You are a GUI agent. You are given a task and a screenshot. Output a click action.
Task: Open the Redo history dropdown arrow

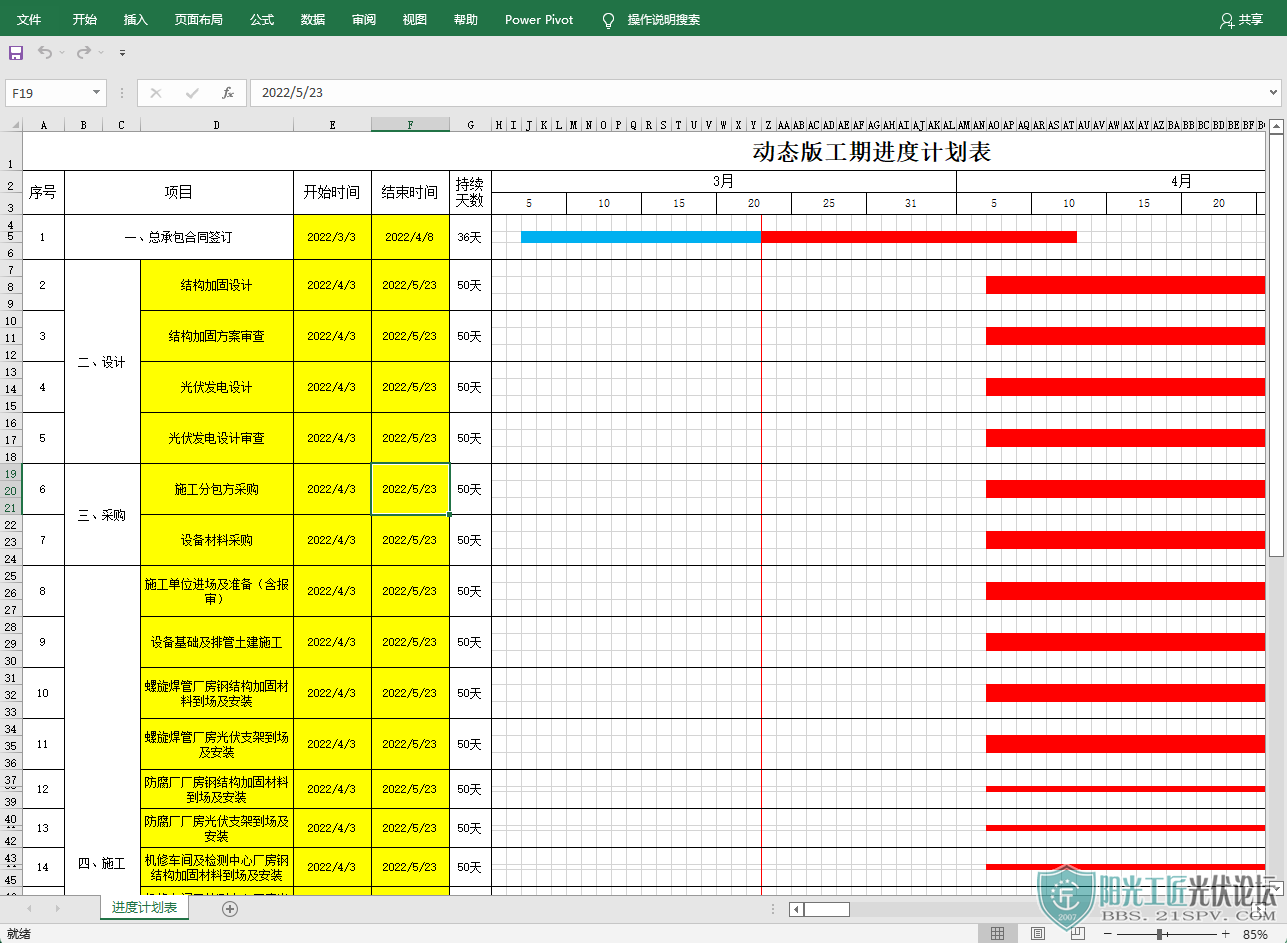(x=101, y=52)
